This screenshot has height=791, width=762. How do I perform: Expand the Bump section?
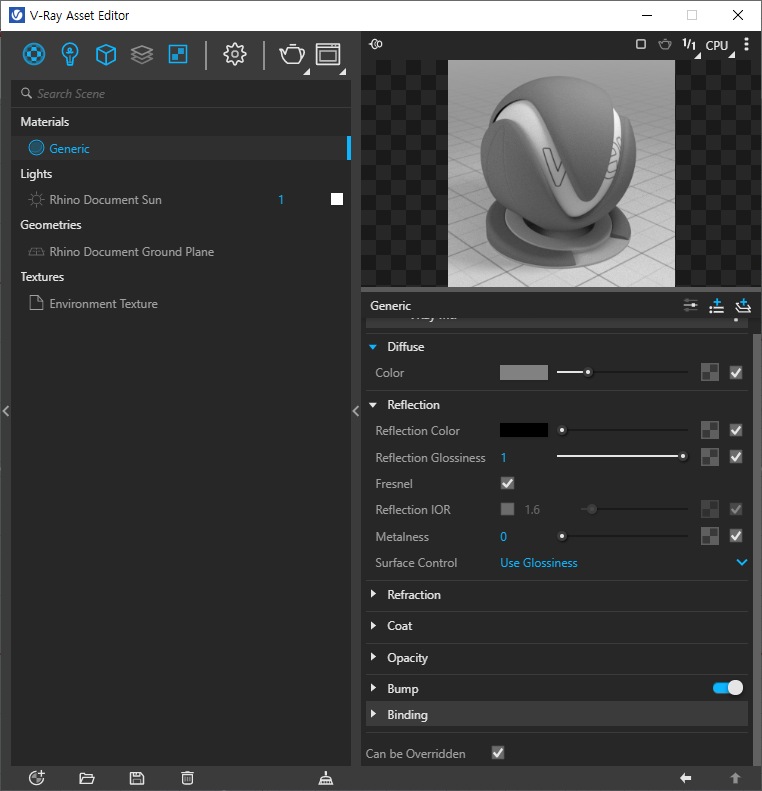(373, 688)
